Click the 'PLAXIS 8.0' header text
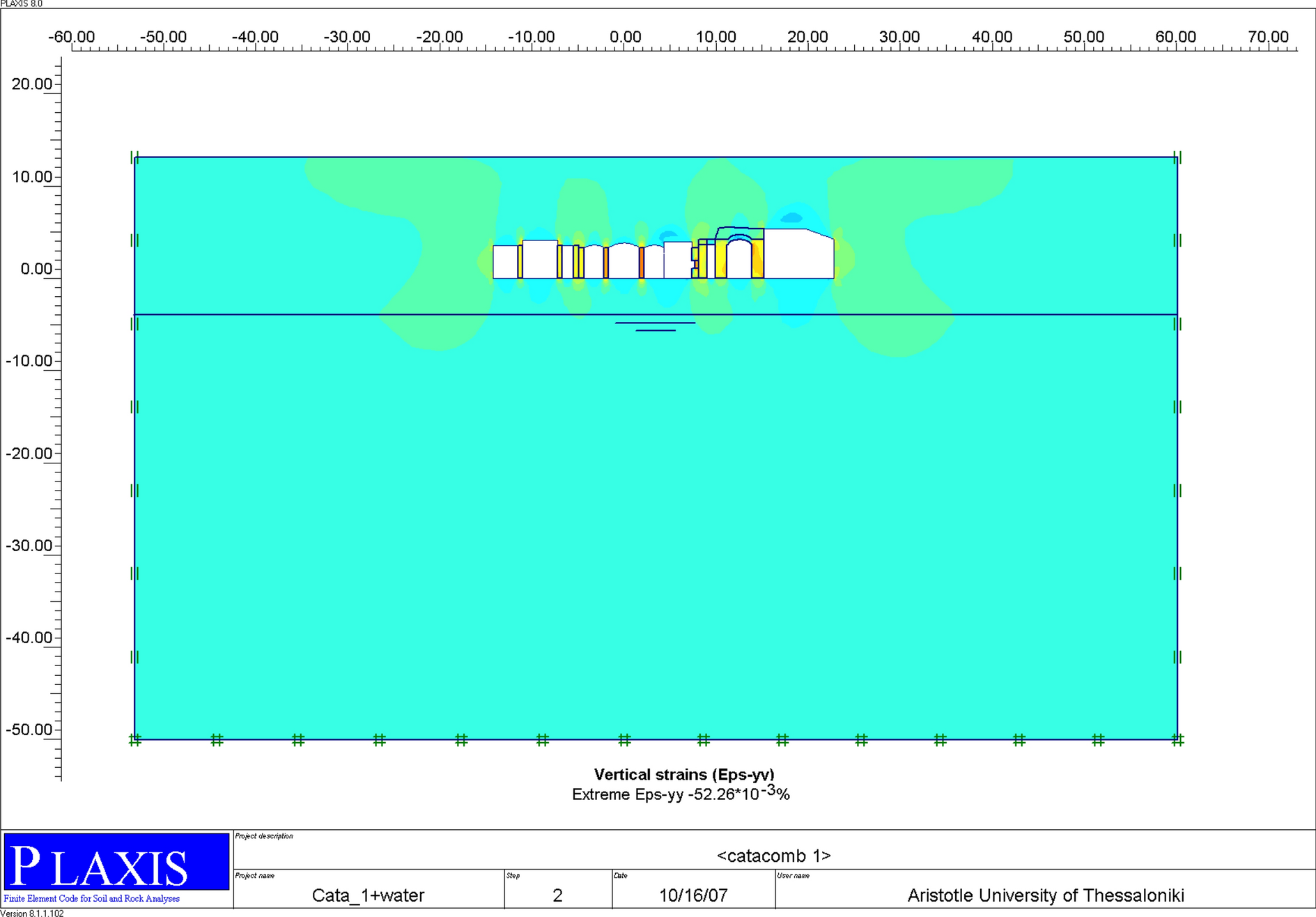 tap(22, 4)
